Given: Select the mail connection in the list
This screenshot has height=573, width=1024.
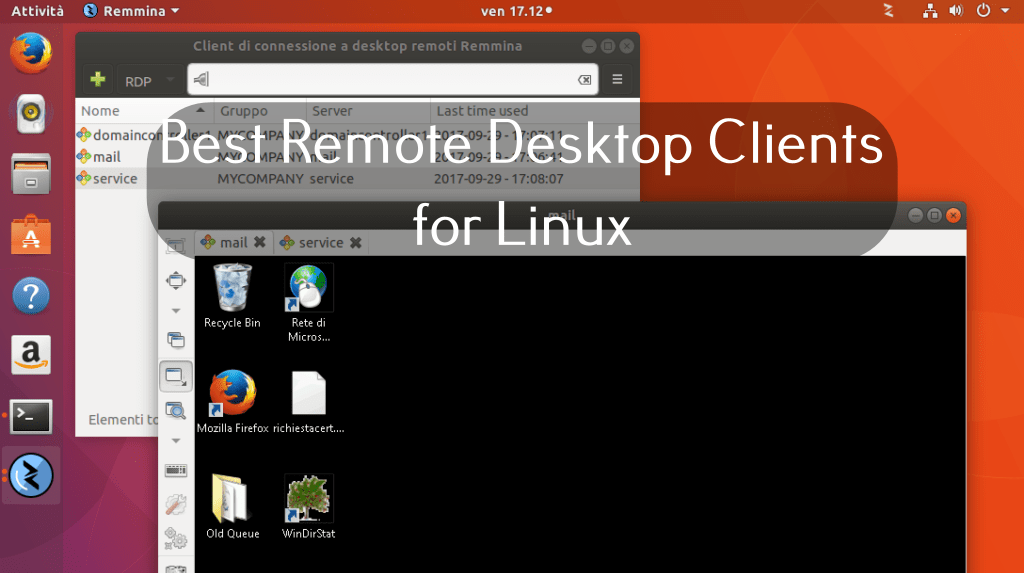Looking at the screenshot, I should click(357, 157).
